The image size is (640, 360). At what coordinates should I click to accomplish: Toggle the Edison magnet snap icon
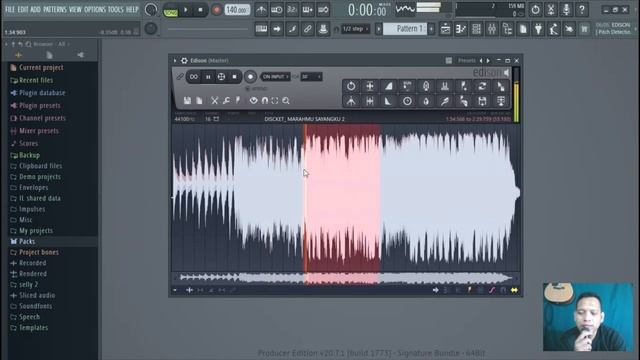pyautogui.click(x=264, y=100)
